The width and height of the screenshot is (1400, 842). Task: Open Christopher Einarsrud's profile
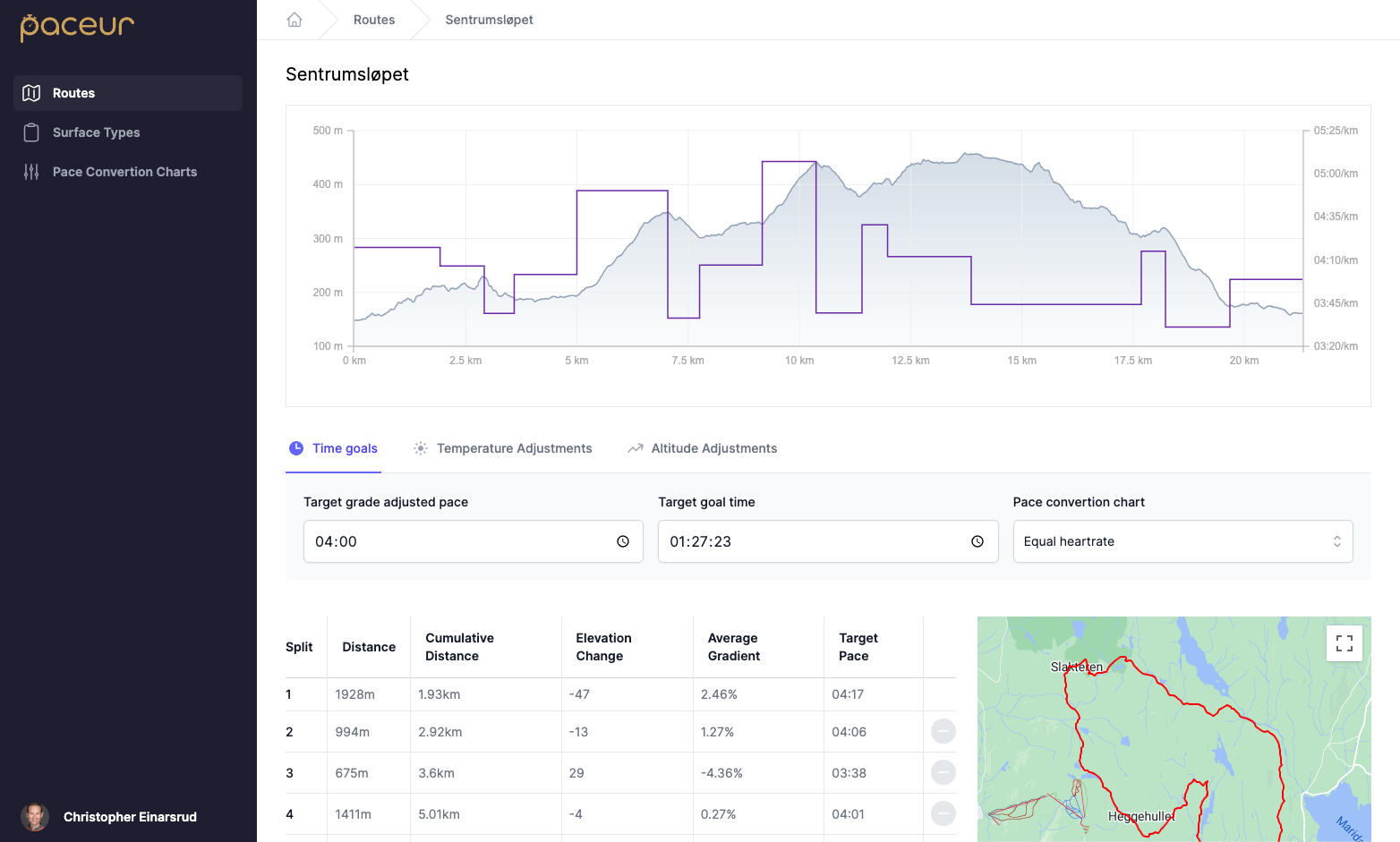130,816
